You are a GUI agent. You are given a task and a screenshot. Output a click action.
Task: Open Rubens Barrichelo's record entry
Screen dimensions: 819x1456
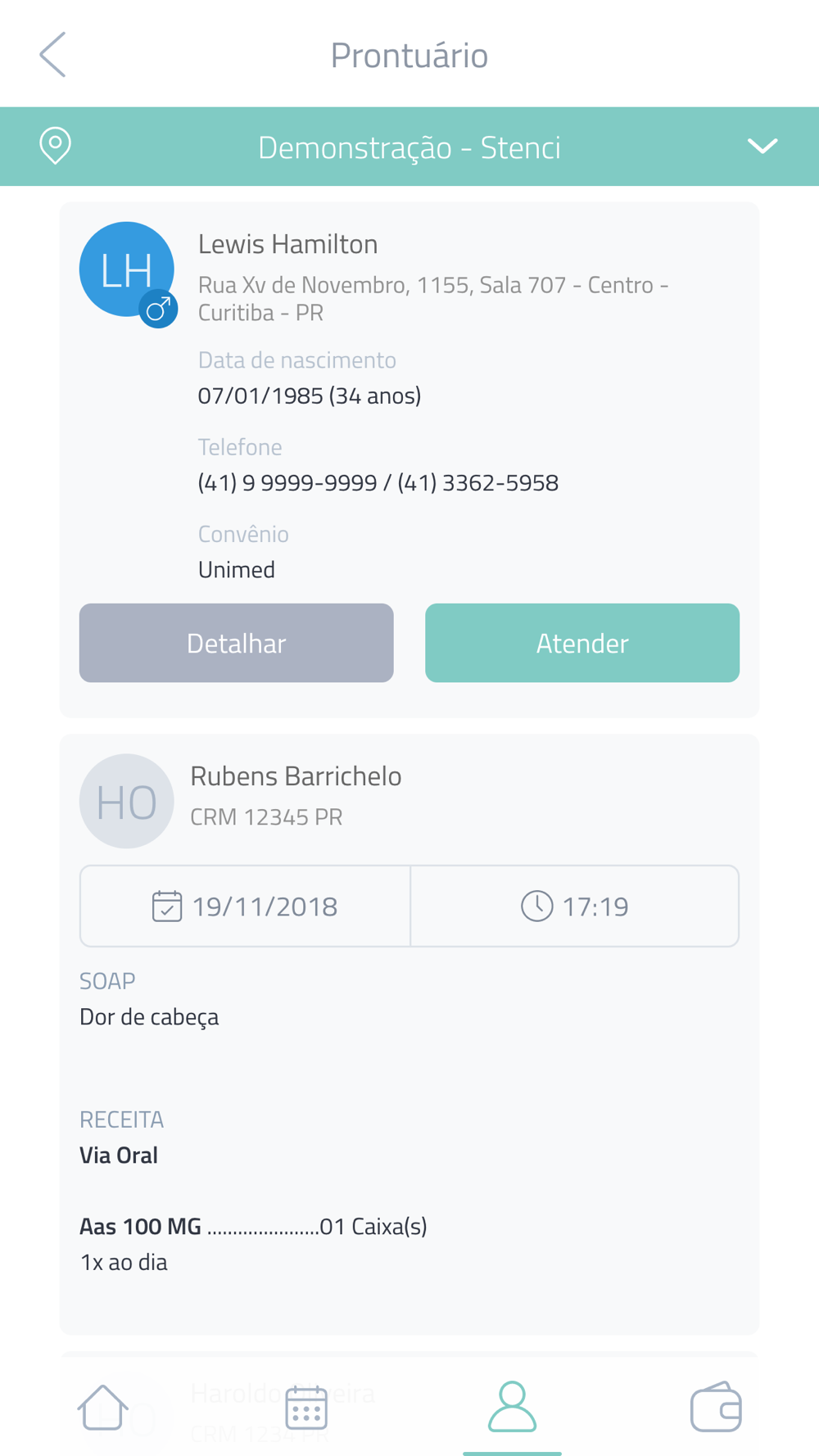click(296, 776)
